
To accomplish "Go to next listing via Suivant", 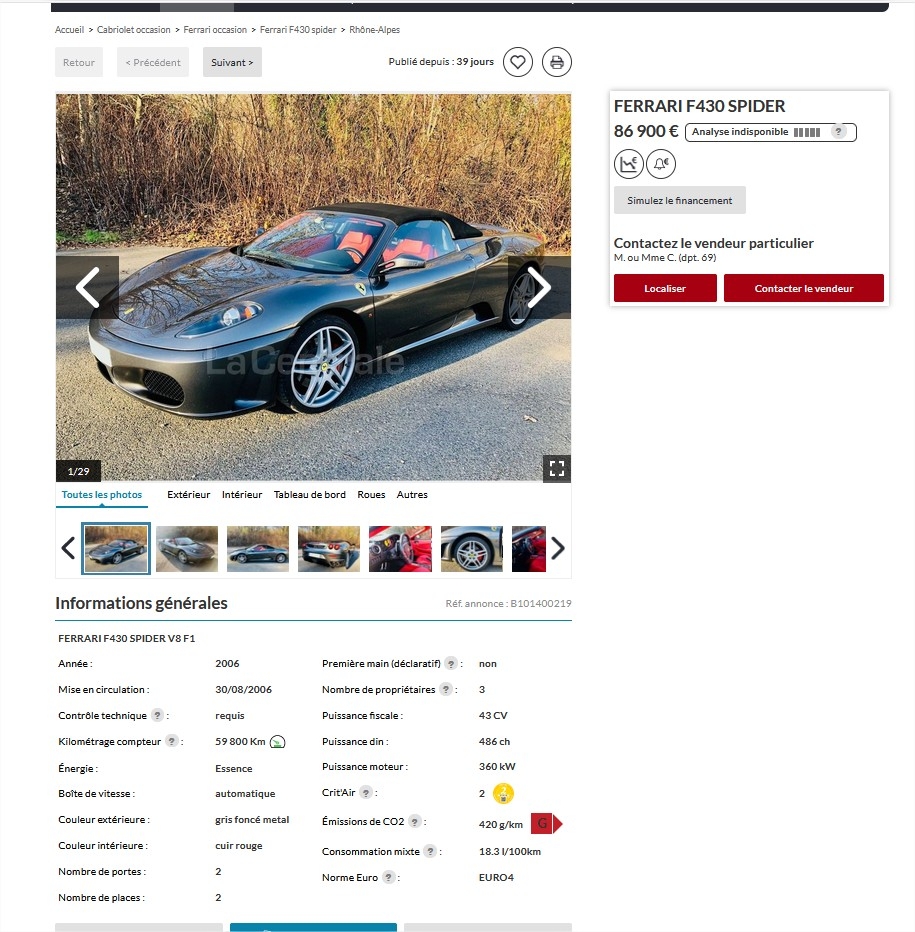I will click(x=232, y=62).
